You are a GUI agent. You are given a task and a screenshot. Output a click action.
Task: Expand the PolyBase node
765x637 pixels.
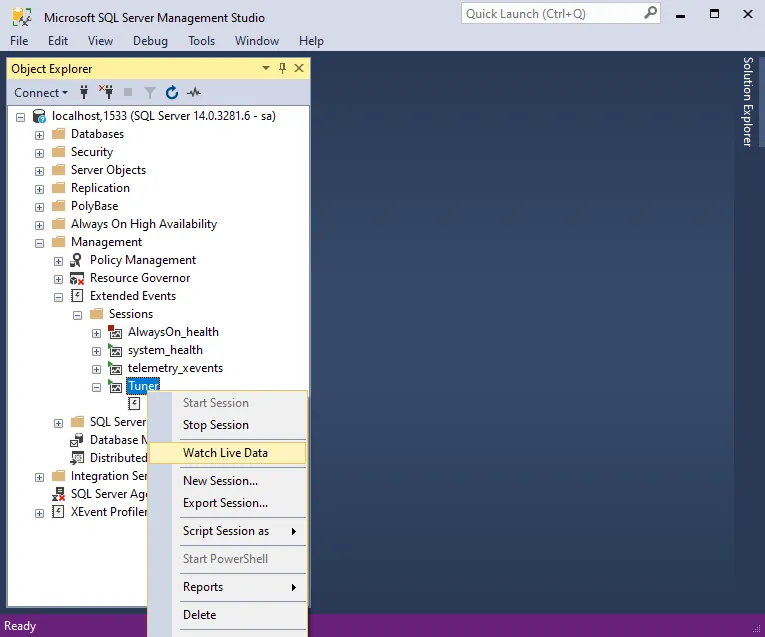40,207
